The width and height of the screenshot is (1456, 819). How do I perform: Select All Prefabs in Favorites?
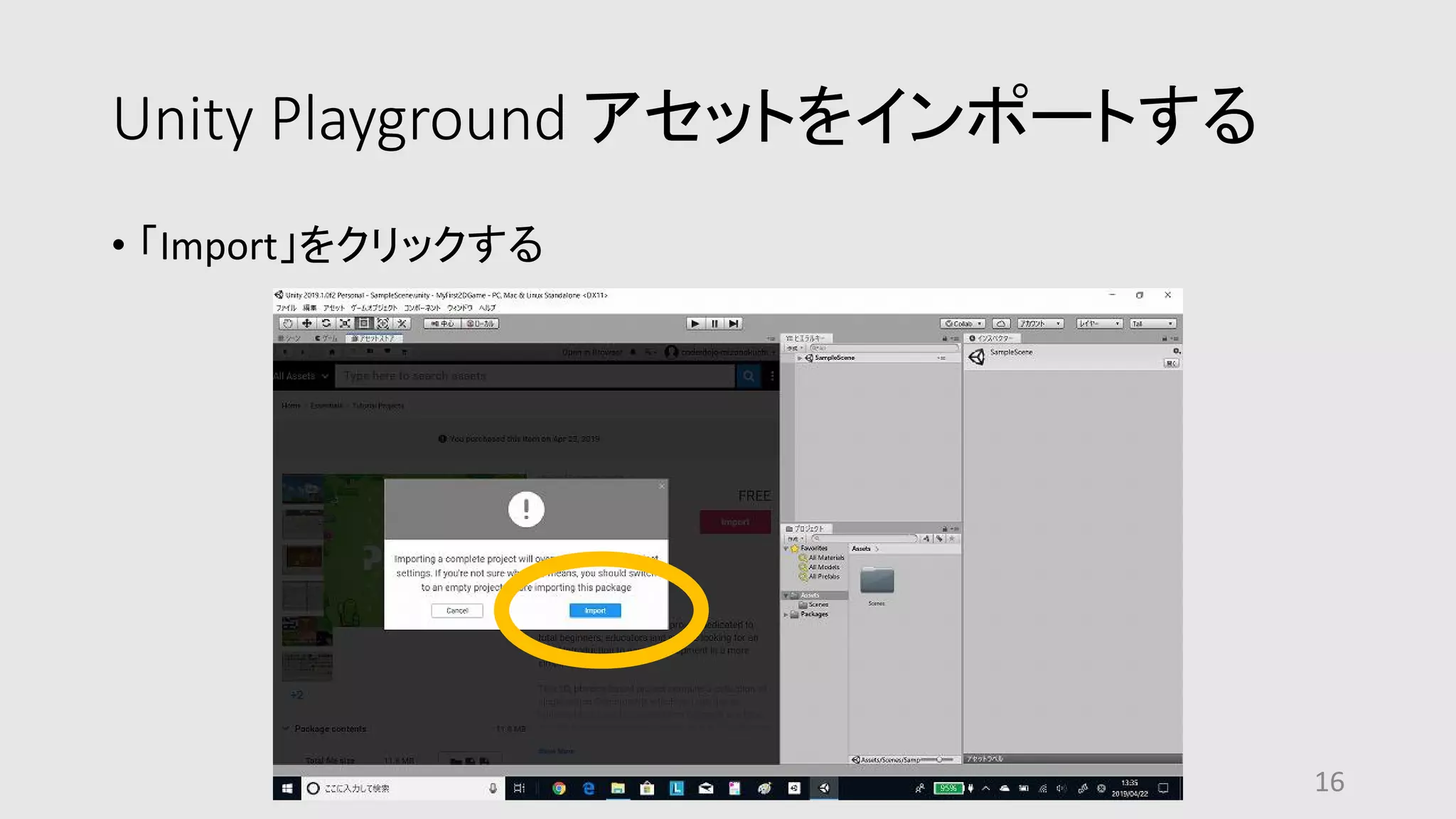[x=819, y=577]
